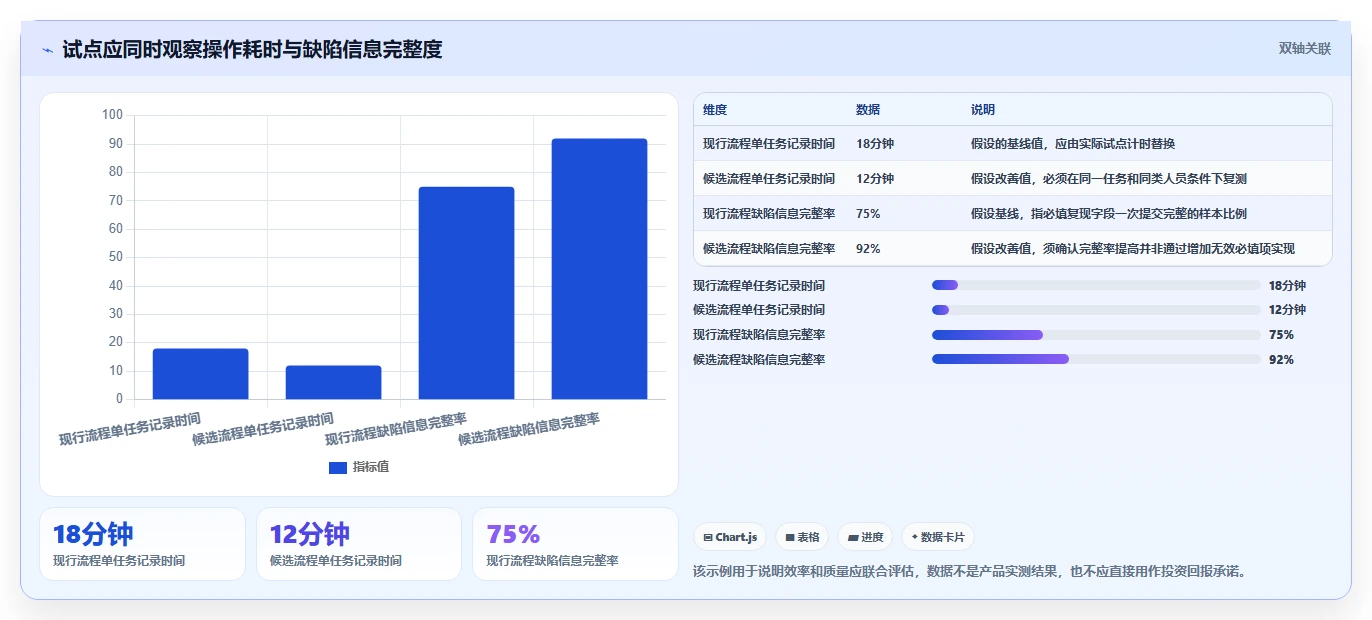
Task: Click the 12分钟 data card
Action: [x=359, y=544]
